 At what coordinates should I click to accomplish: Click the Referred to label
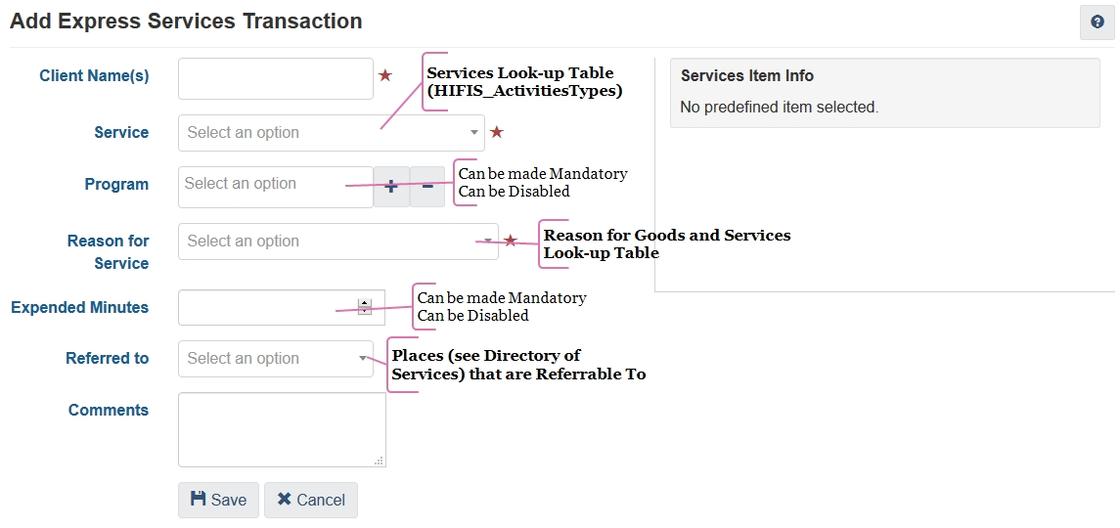107,359
